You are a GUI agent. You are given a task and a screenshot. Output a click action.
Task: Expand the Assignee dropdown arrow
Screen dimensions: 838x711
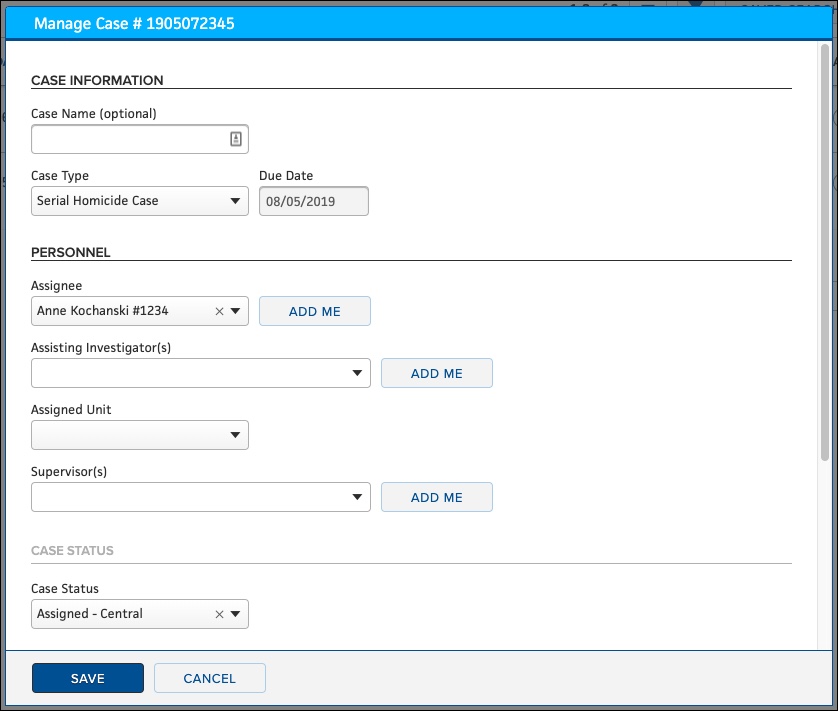click(236, 311)
